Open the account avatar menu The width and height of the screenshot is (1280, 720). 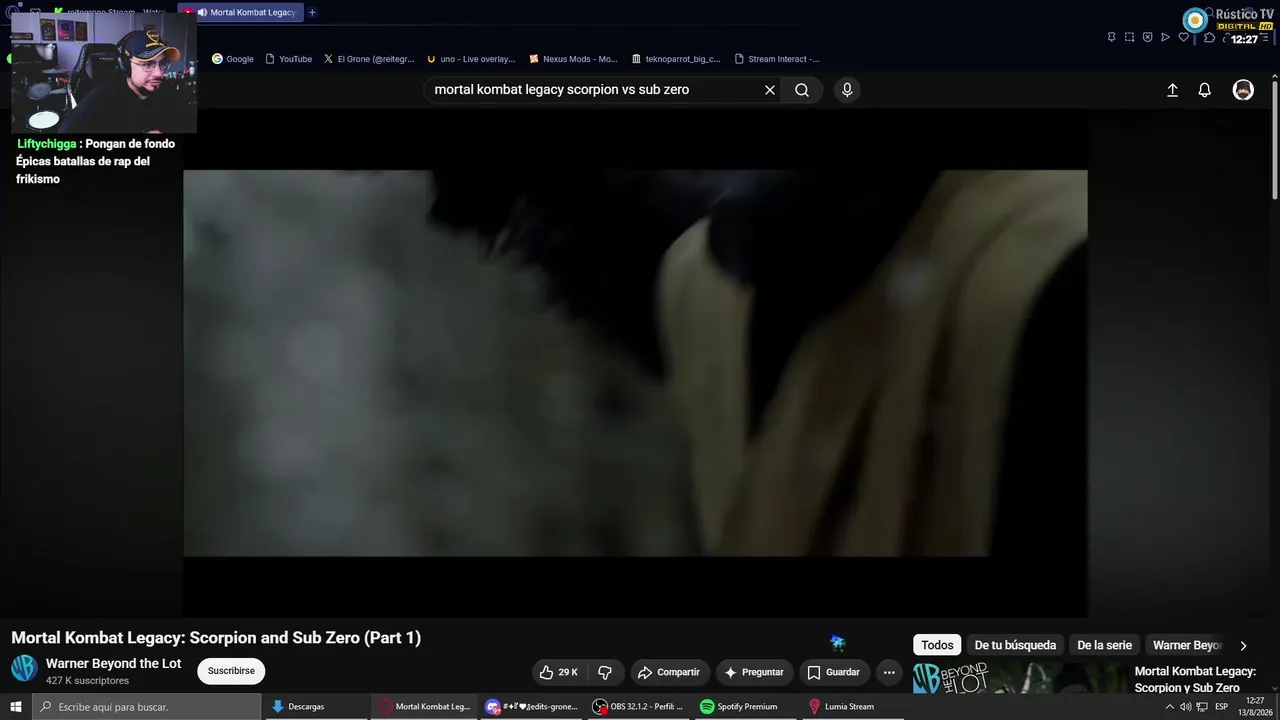[1243, 90]
